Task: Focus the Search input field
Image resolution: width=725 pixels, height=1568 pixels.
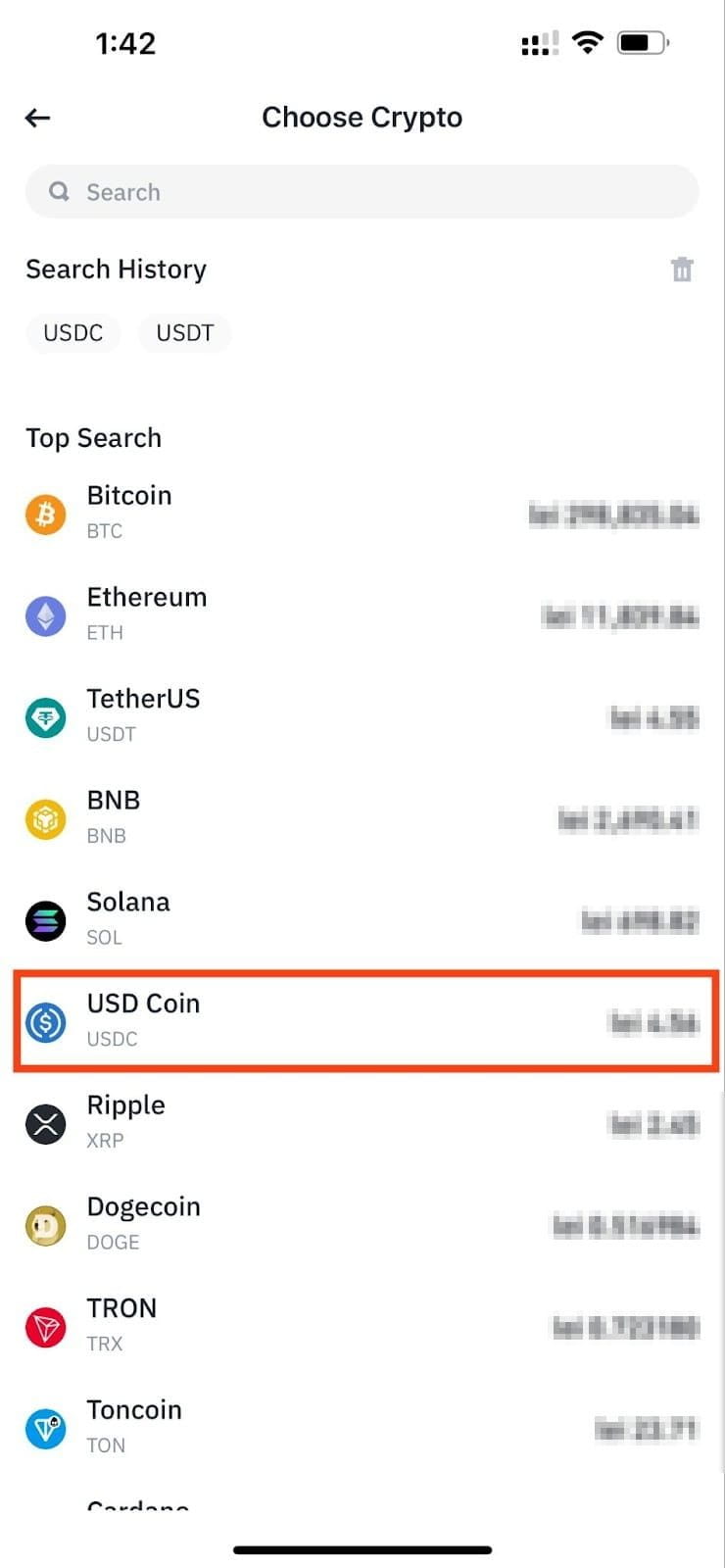Action: tap(372, 192)
